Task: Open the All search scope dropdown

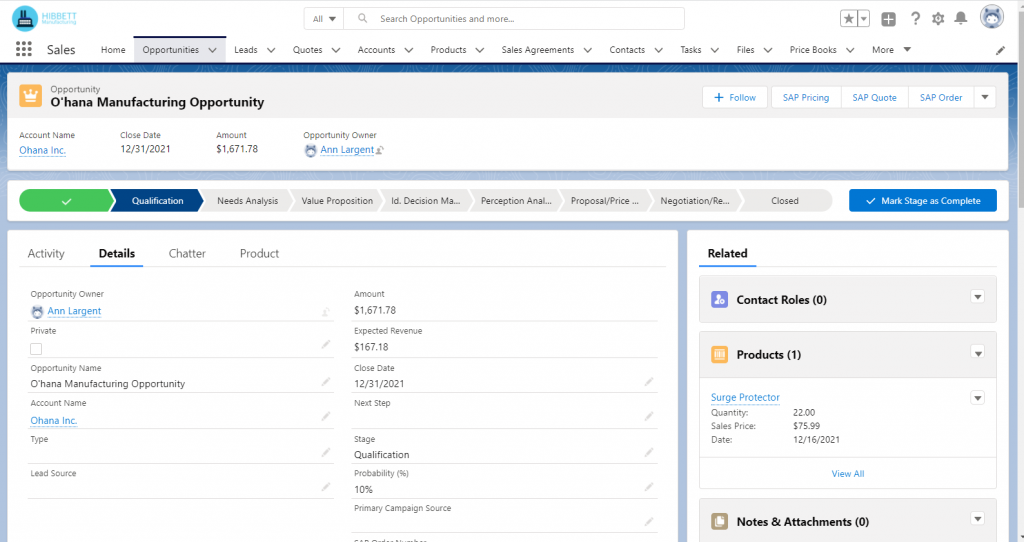Action: 324,18
